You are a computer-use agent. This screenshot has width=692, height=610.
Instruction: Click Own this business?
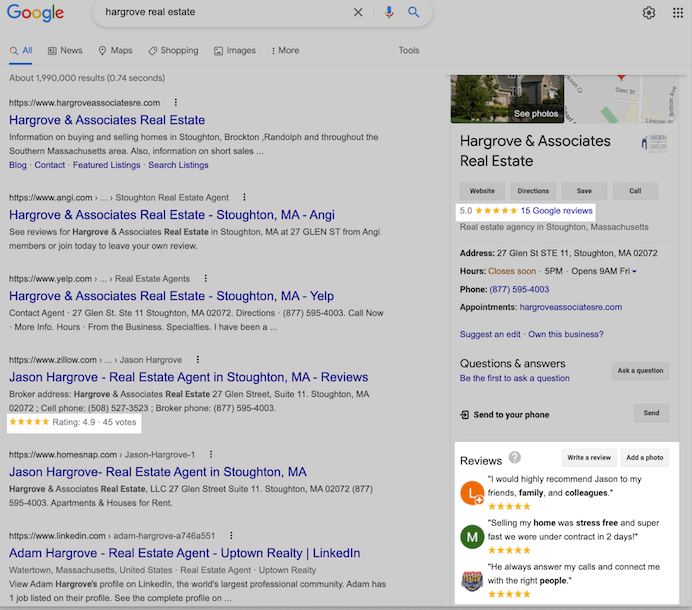click(566, 334)
